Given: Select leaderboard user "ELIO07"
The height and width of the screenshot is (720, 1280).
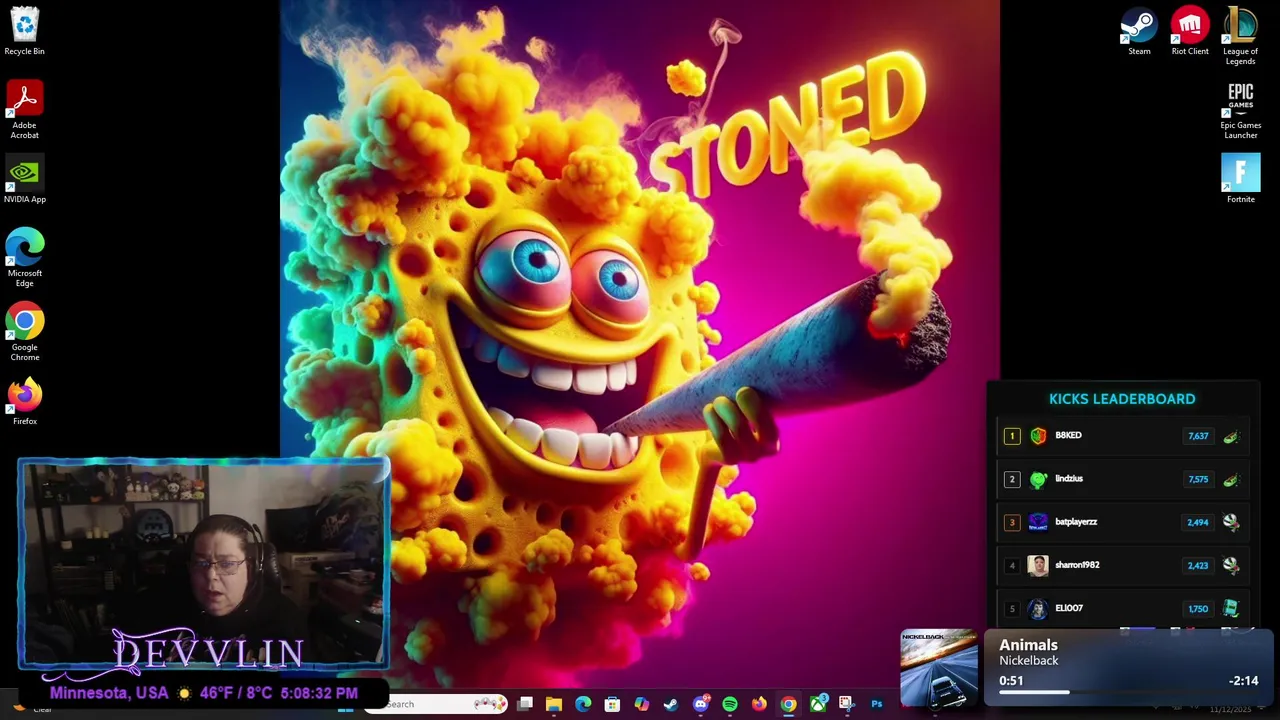Looking at the screenshot, I should [x=1069, y=607].
